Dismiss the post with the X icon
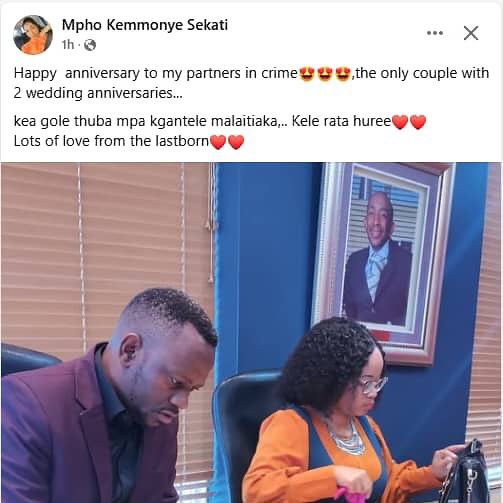503x503 pixels. coord(471,33)
